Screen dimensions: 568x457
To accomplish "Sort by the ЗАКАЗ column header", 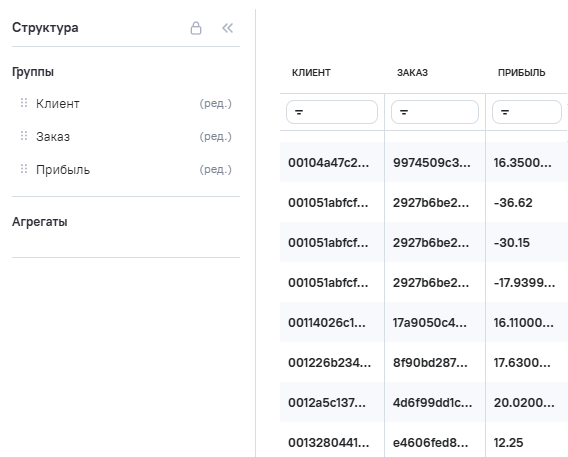I will coord(412,73).
